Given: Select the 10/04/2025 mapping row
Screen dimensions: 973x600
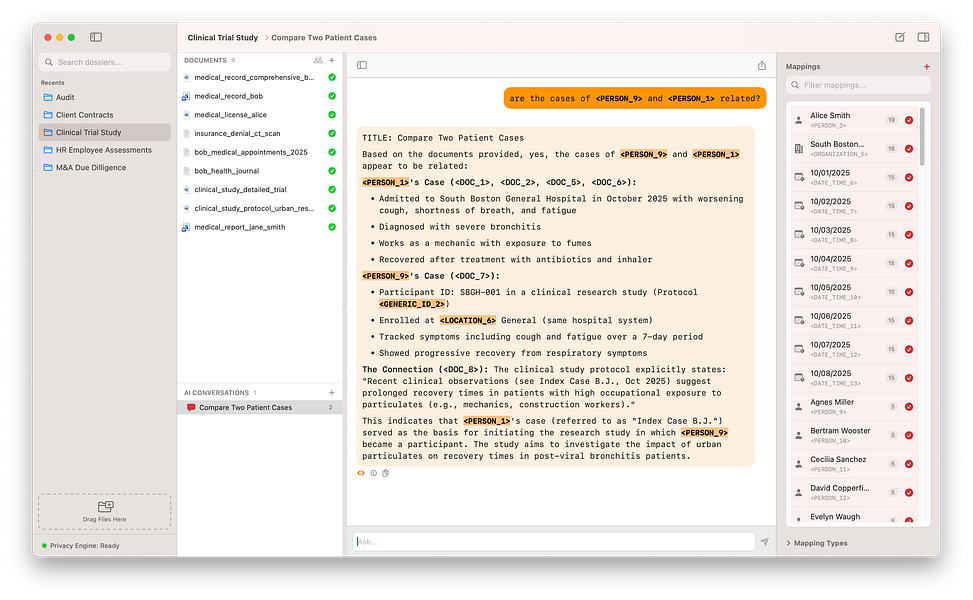Looking at the screenshot, I should point(854,264).
